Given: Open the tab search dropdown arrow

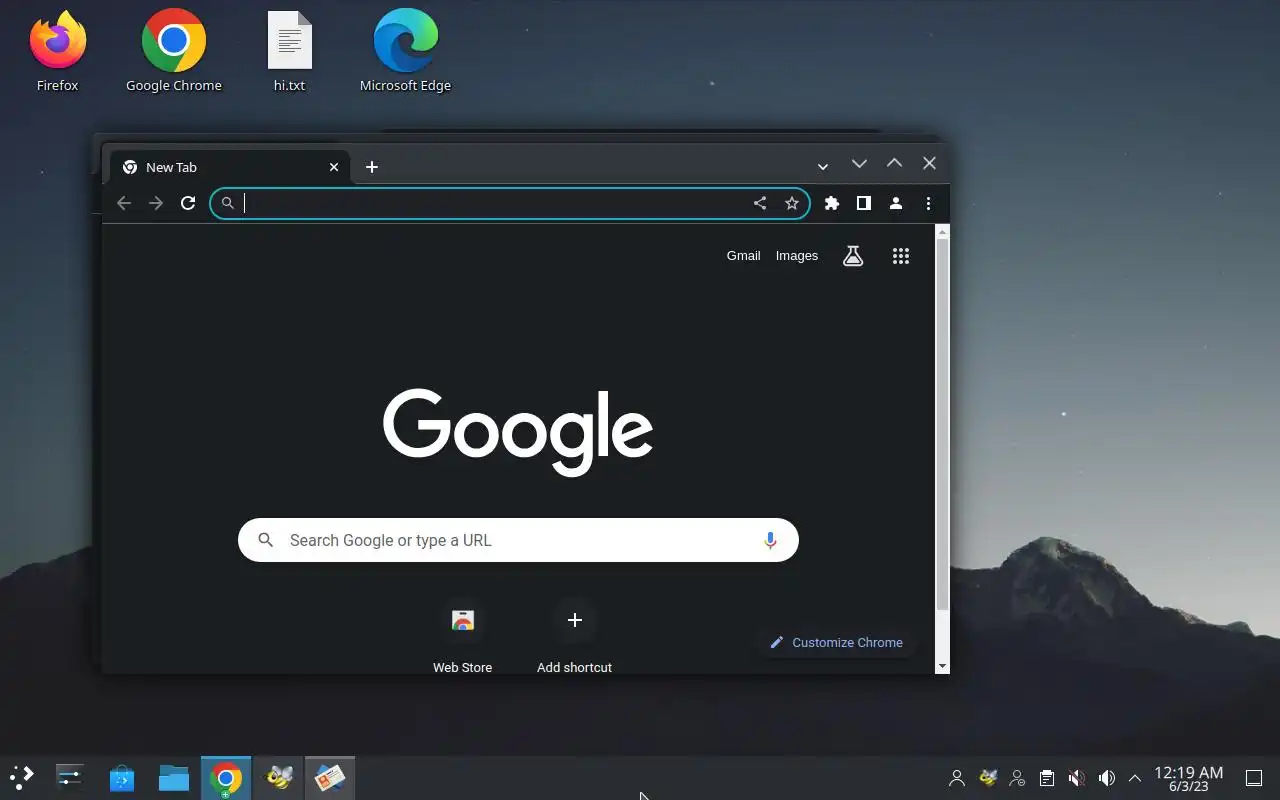Looking at the screenshot, I should [822, 167].
